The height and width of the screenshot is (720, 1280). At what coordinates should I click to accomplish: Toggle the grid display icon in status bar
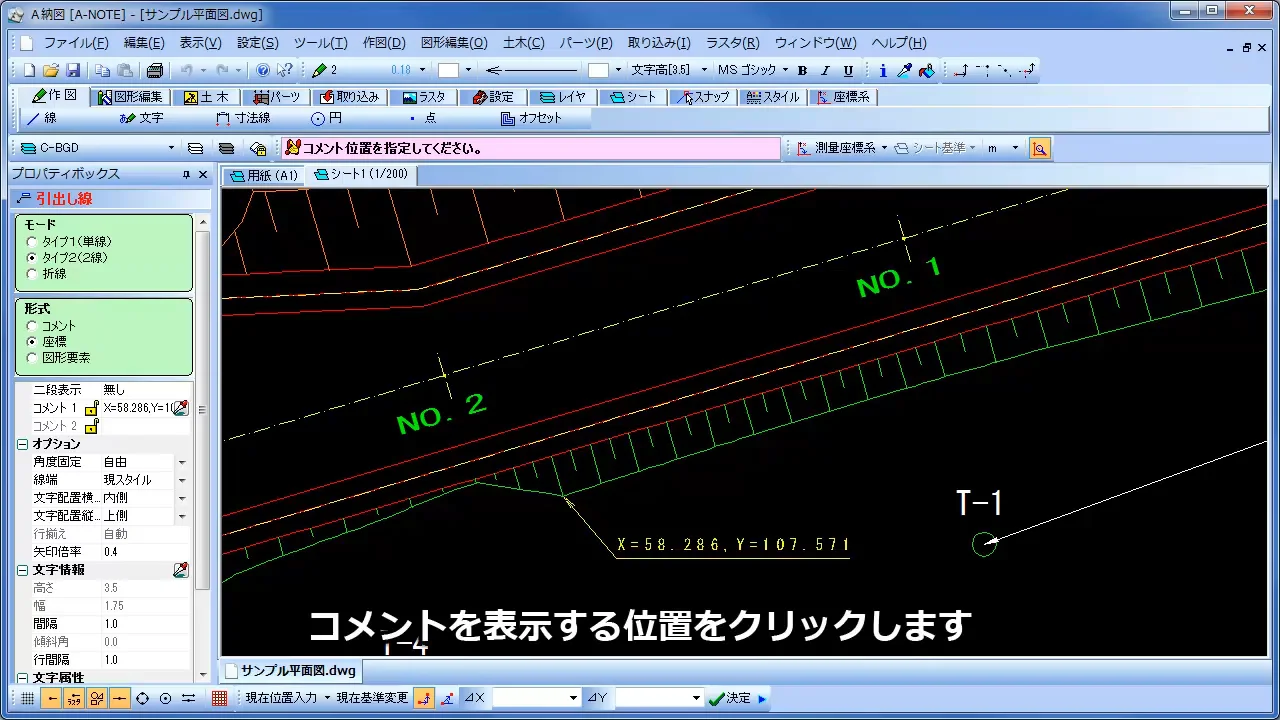click(27, 698)
